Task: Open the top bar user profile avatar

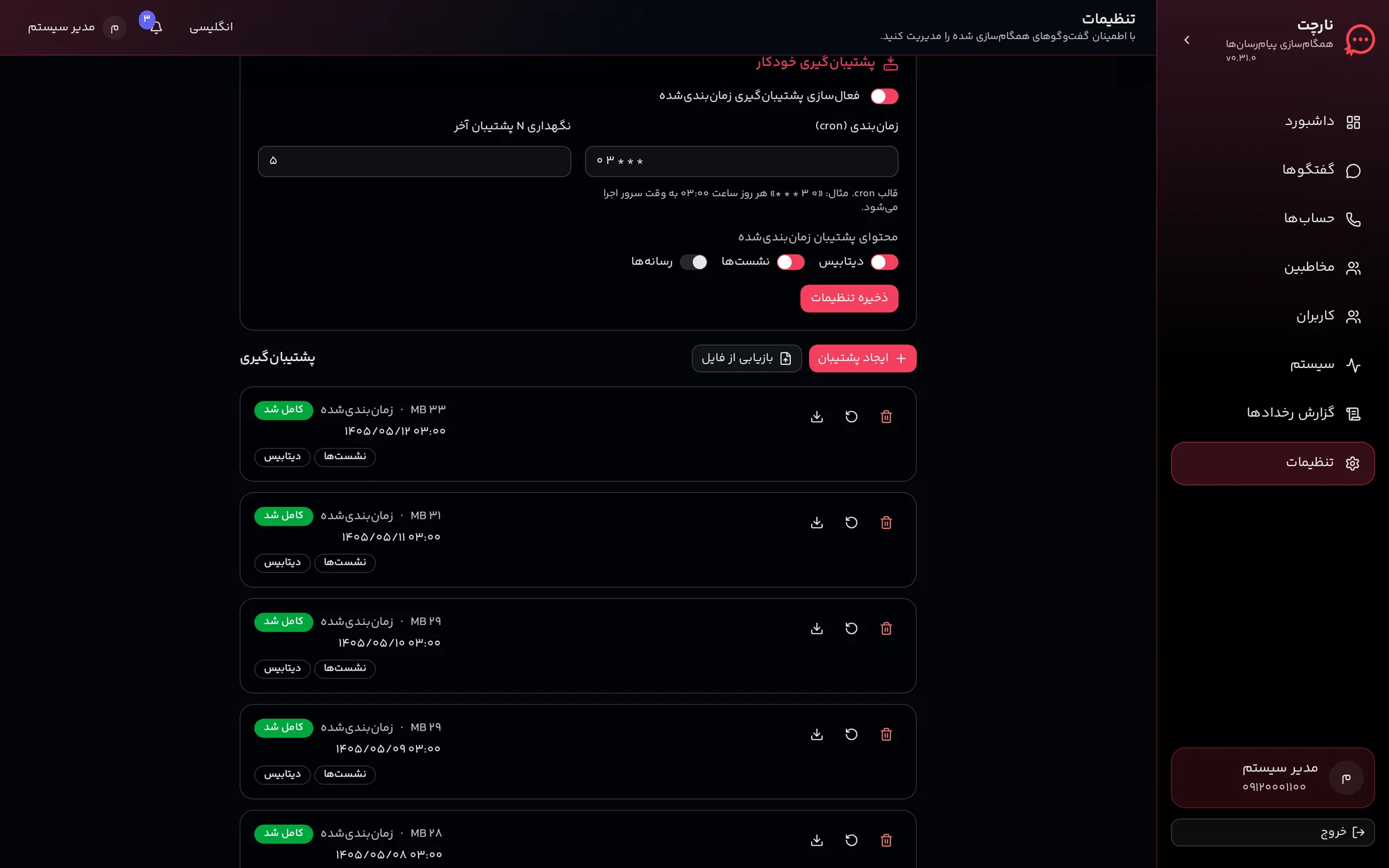Action: (115, 28)
